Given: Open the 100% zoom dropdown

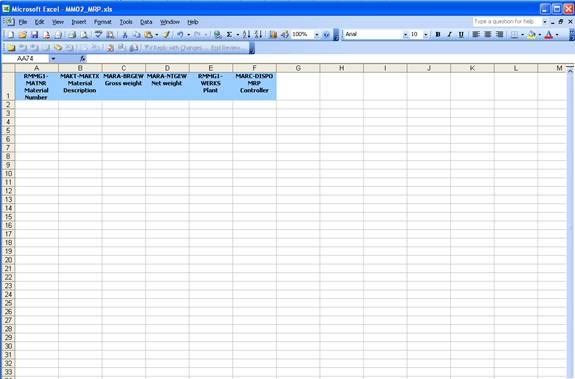Looking at the screenshot, I should coord(316,34).
